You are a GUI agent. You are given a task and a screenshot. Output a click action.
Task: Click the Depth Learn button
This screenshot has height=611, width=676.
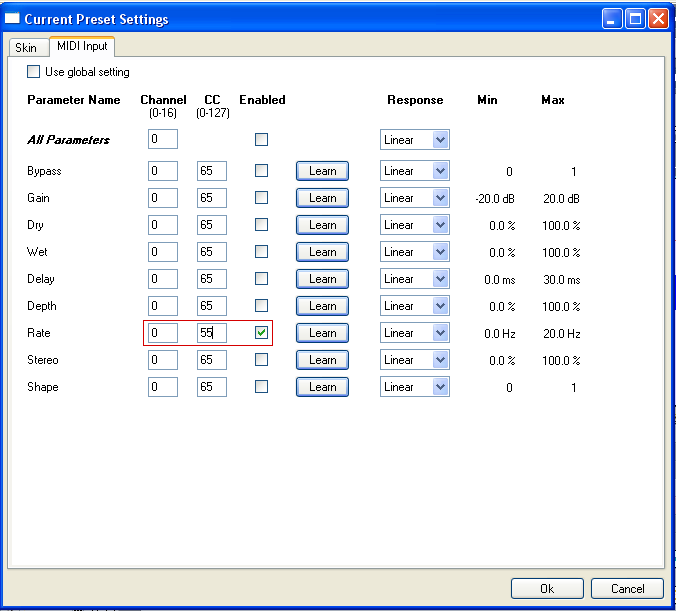click(322, 306)
